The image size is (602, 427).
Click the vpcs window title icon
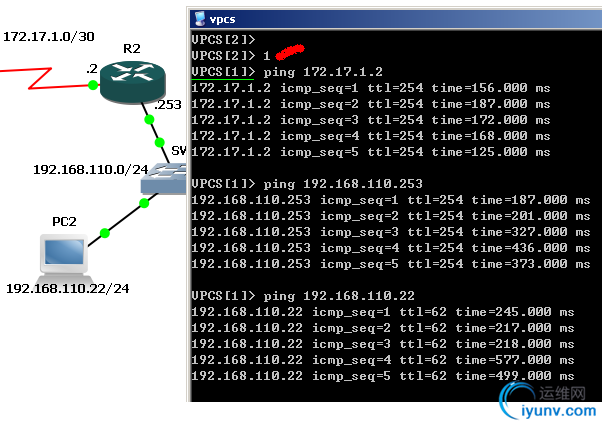pos(200,19)
